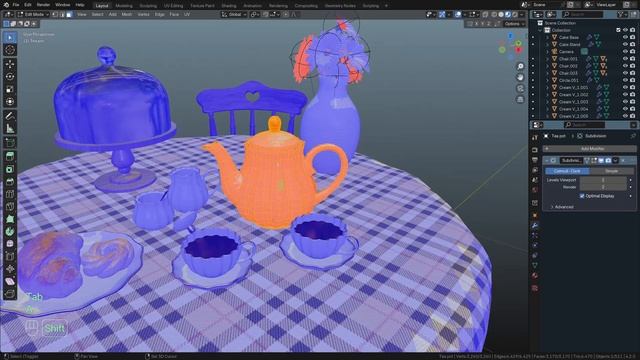This screenshot has width=640, height=360.
Task: Enable face select mode
Action: point(69,14)
